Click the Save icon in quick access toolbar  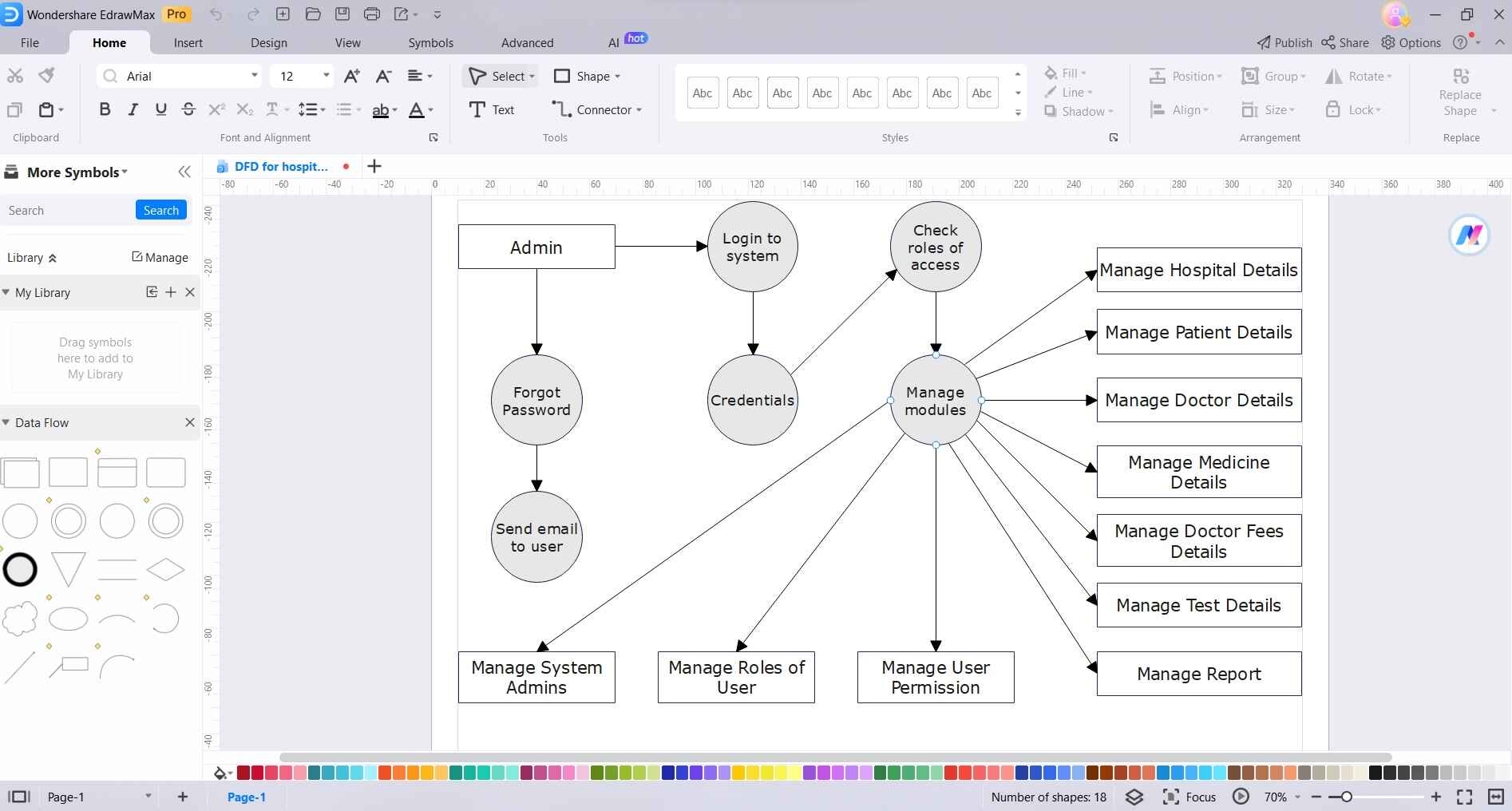342,14
